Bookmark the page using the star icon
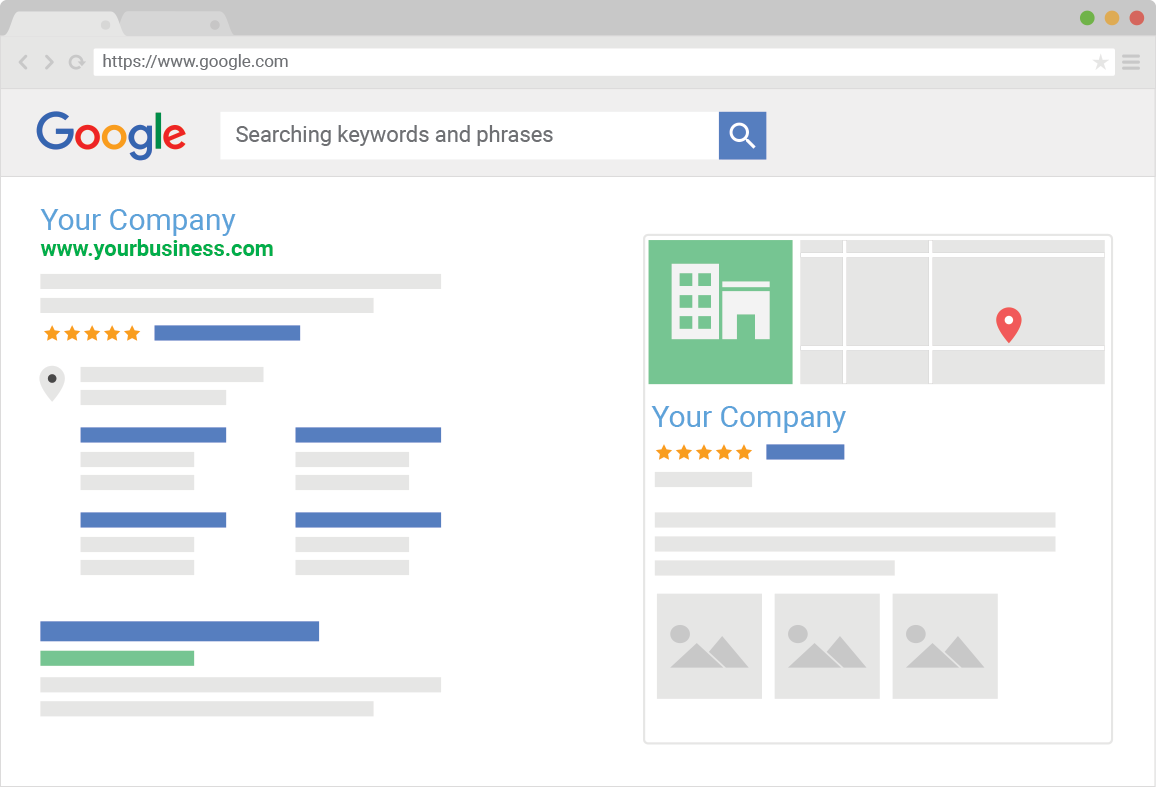 [1100, 62]
